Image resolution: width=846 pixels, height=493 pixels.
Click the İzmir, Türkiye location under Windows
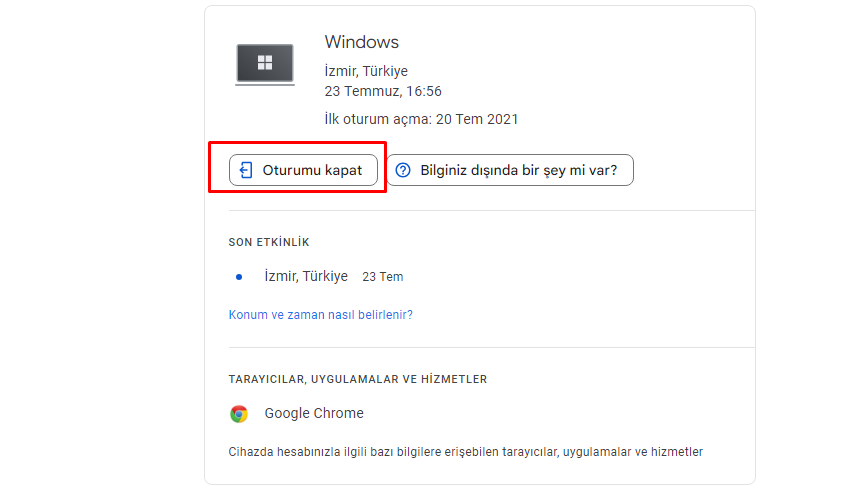[366, 72]
